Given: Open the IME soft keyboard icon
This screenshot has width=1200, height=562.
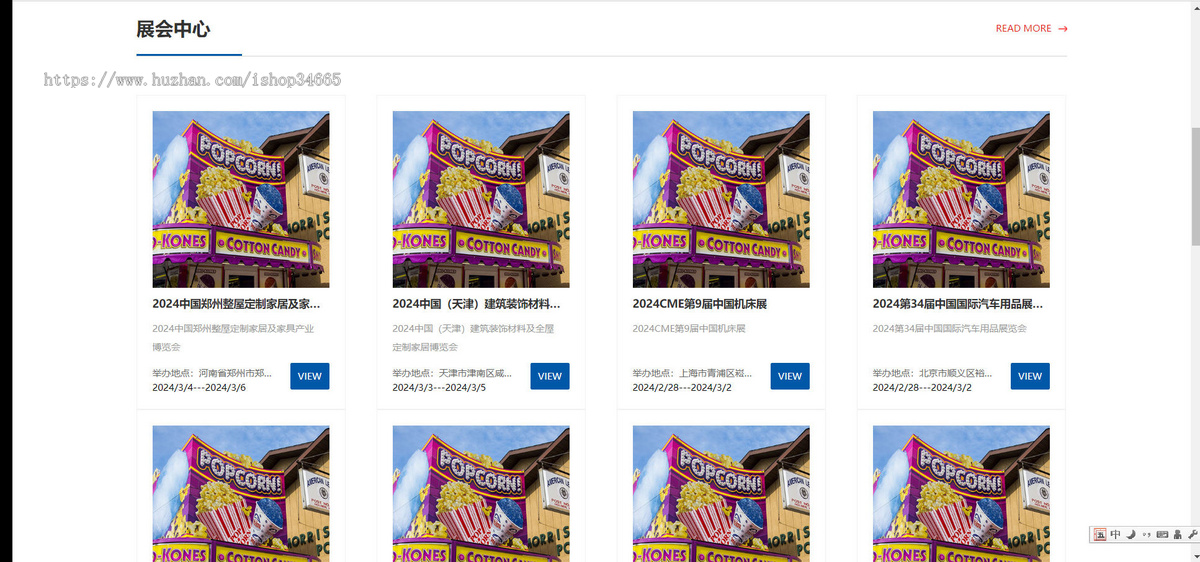Looking at the screenshot, I should click(1162, 535).
